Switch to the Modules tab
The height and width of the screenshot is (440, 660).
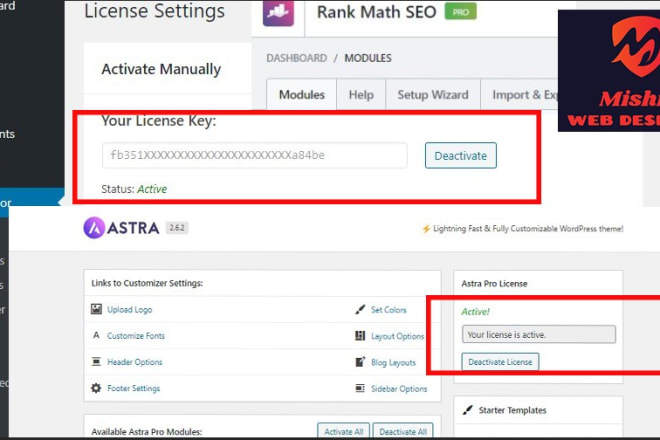coord(301,95)
